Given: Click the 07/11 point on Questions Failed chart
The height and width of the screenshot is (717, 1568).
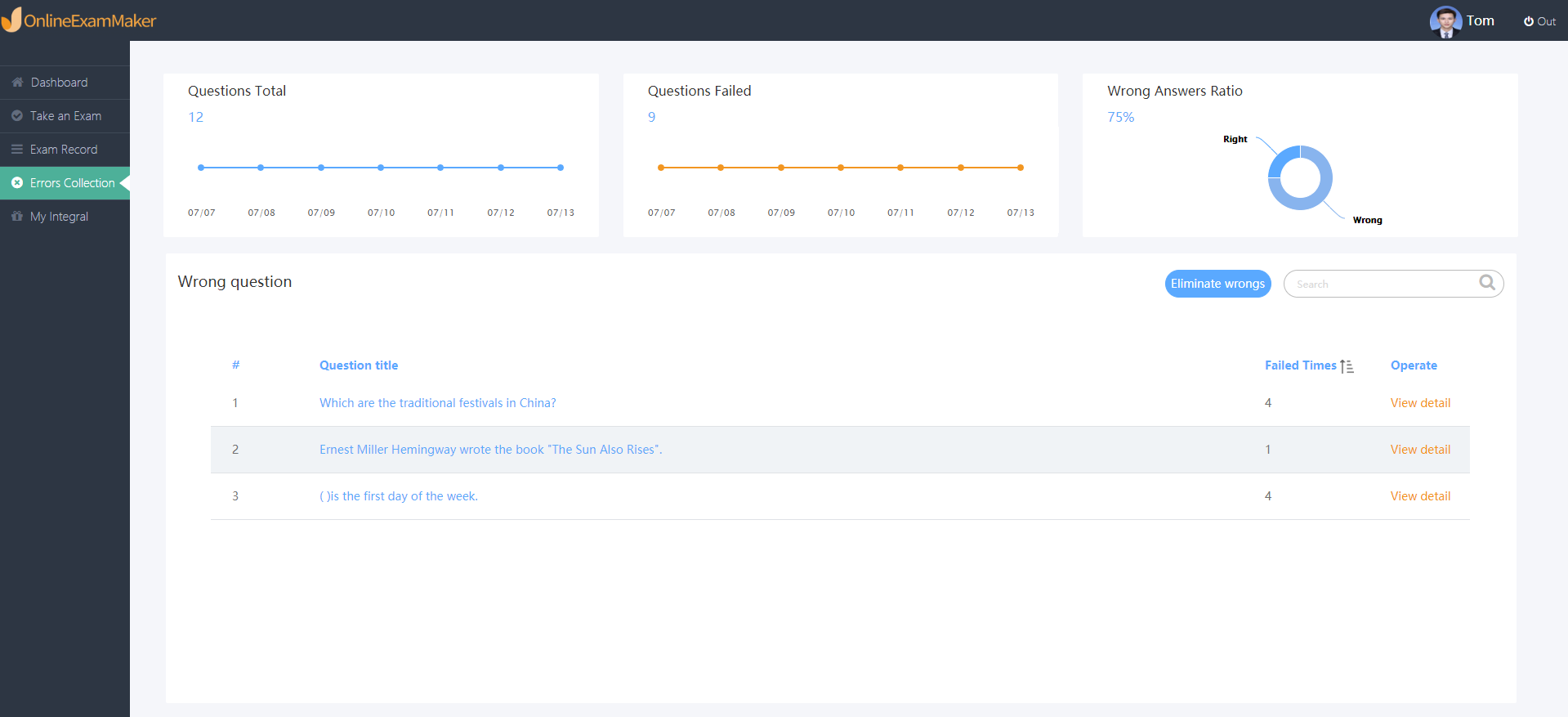Looking at the screenshot, I should [900, 168].
